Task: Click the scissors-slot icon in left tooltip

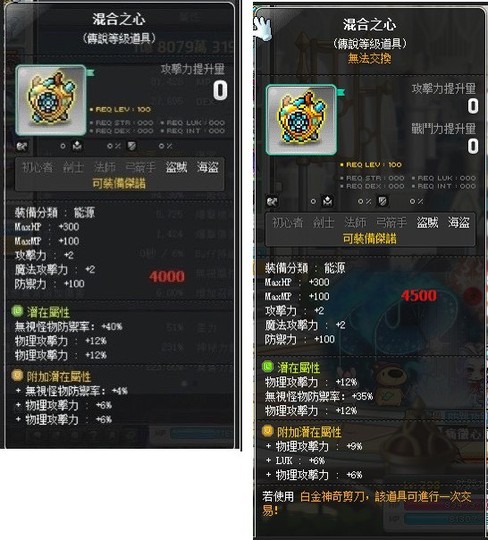Action: 22,146
